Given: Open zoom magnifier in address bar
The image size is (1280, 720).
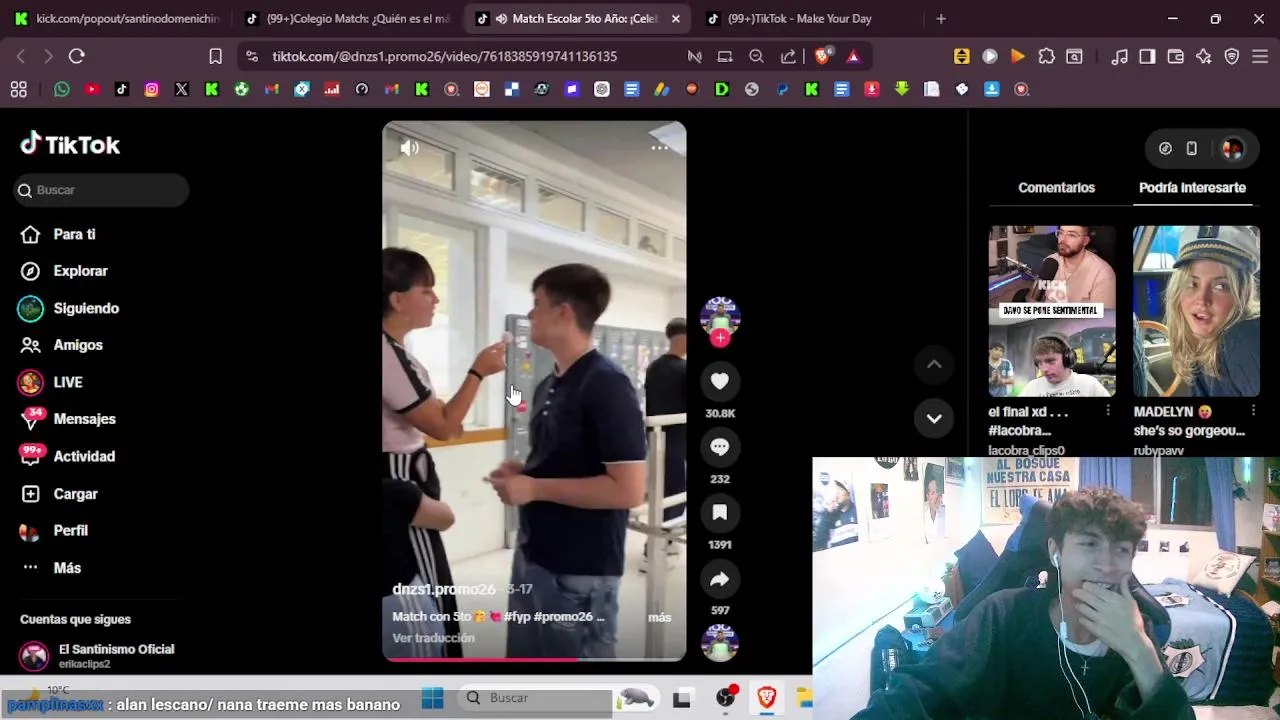Looking at the screenshot, I should tap(757, 56).
